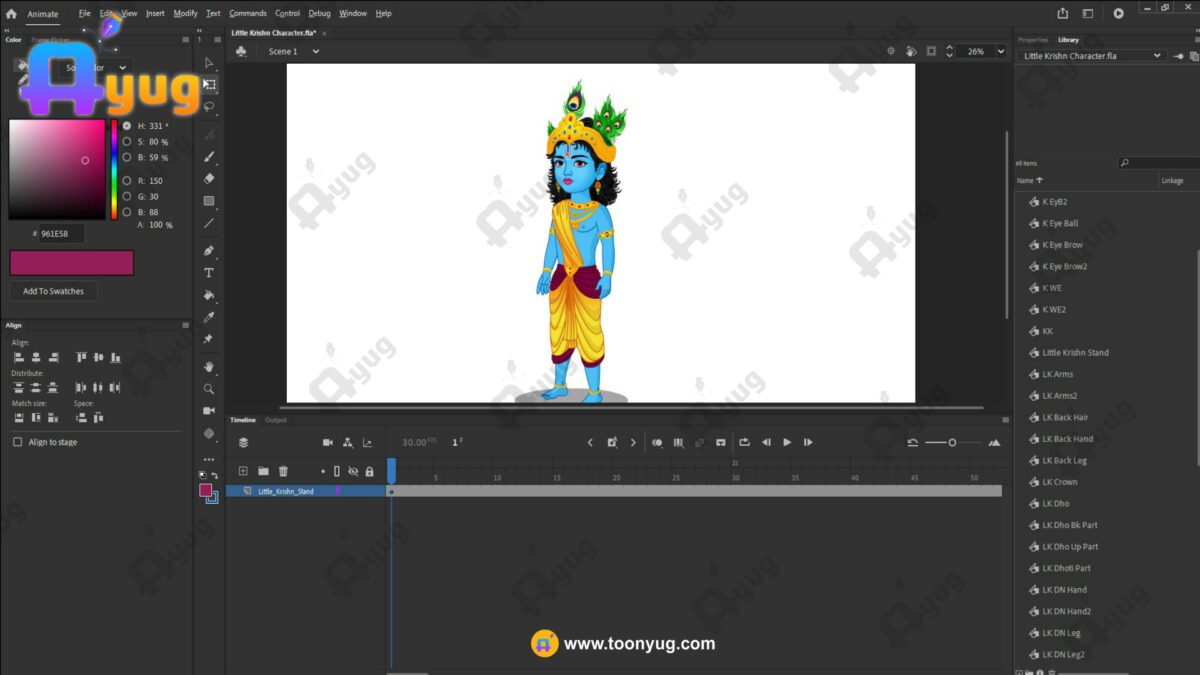Screen dimensions: 1200x675
Task: Select the G green radio button
Action: click(x=127, y=197)
